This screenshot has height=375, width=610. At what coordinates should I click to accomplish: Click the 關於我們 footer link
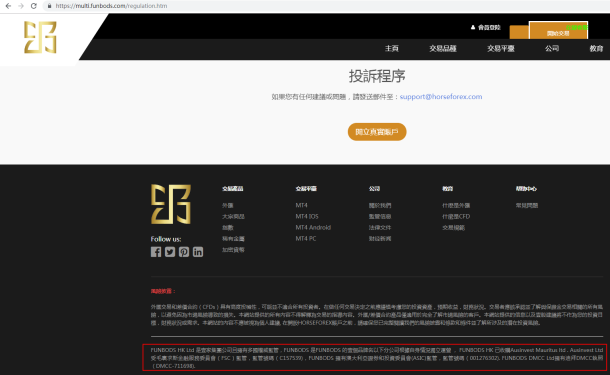(380, 205)
